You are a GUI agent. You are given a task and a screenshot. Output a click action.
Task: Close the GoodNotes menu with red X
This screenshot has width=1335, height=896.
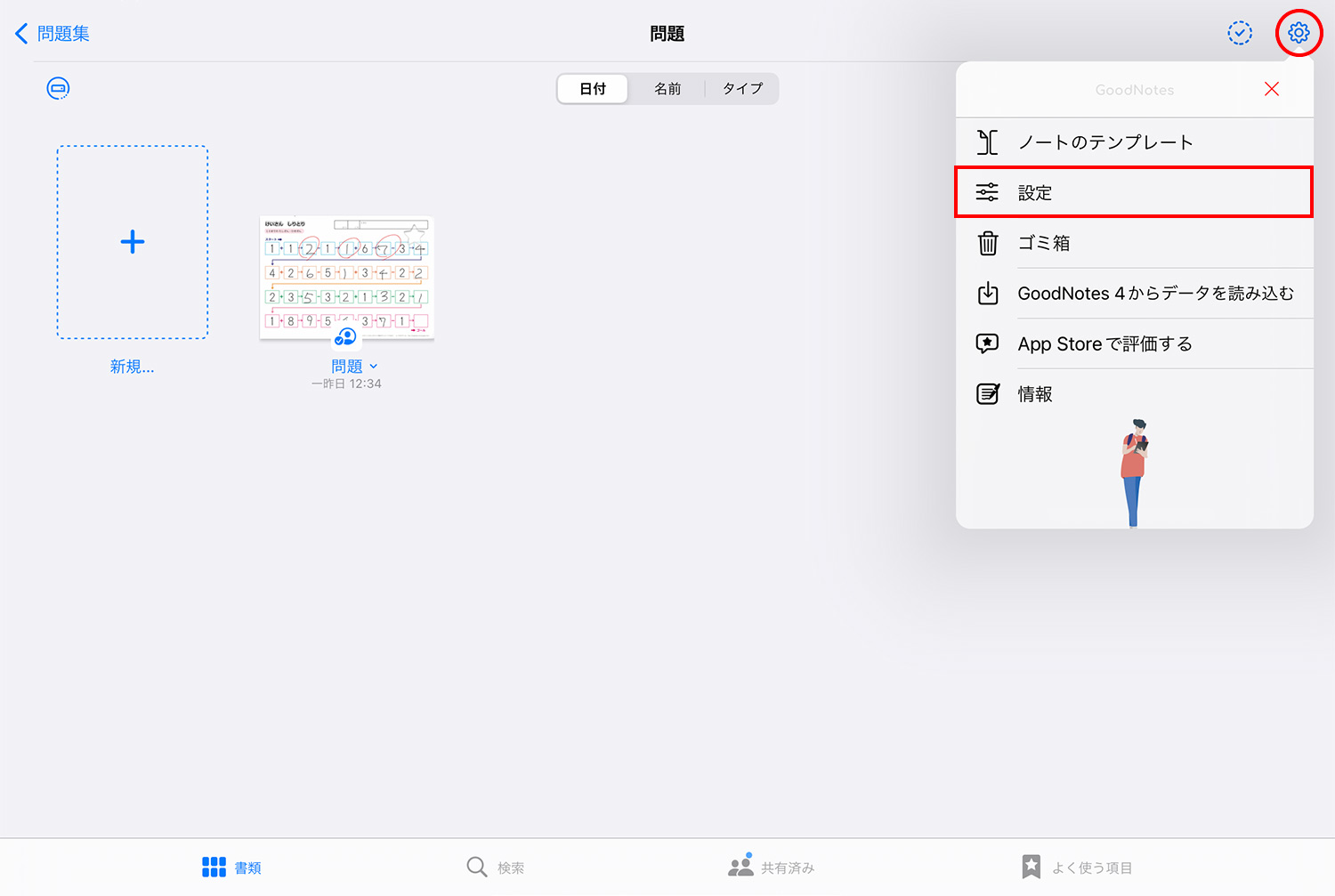point(1272,89)
